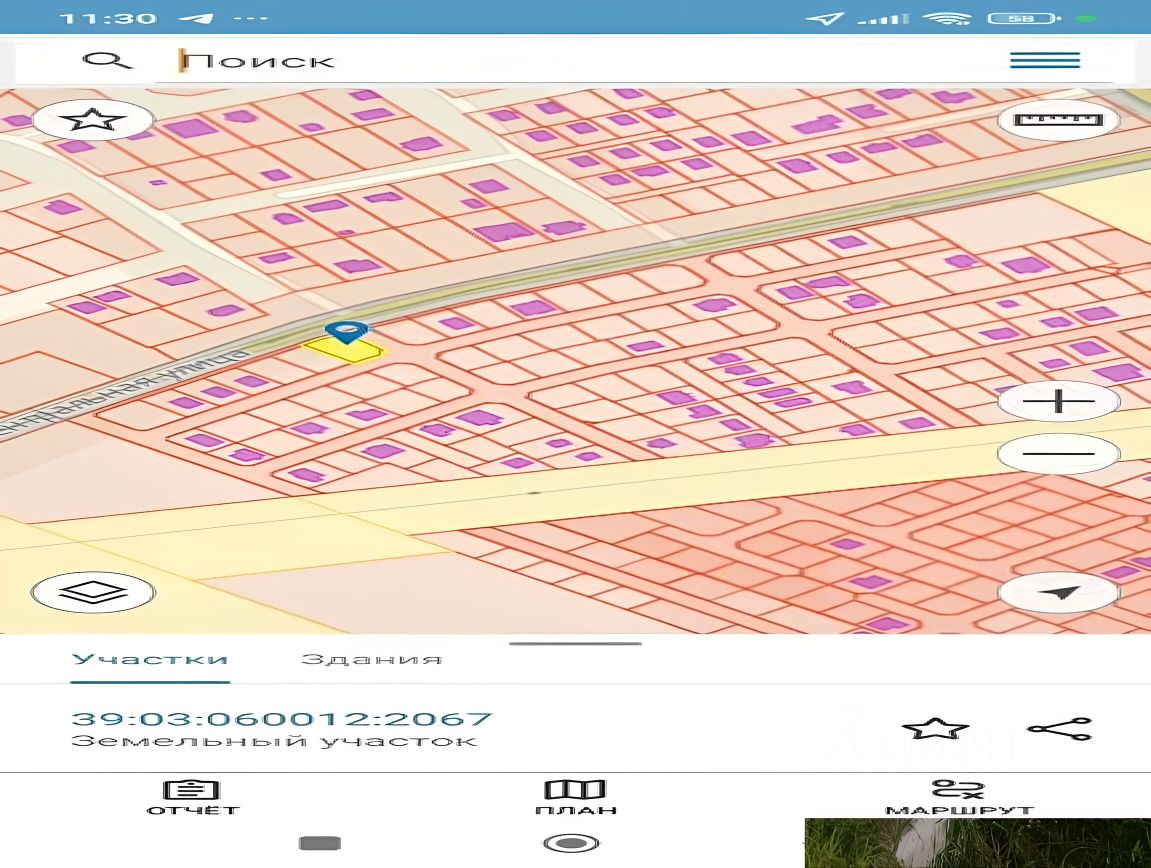Tap the Android home navigation button
Viewport: 1151px width, 868px height.
(571, 843)
